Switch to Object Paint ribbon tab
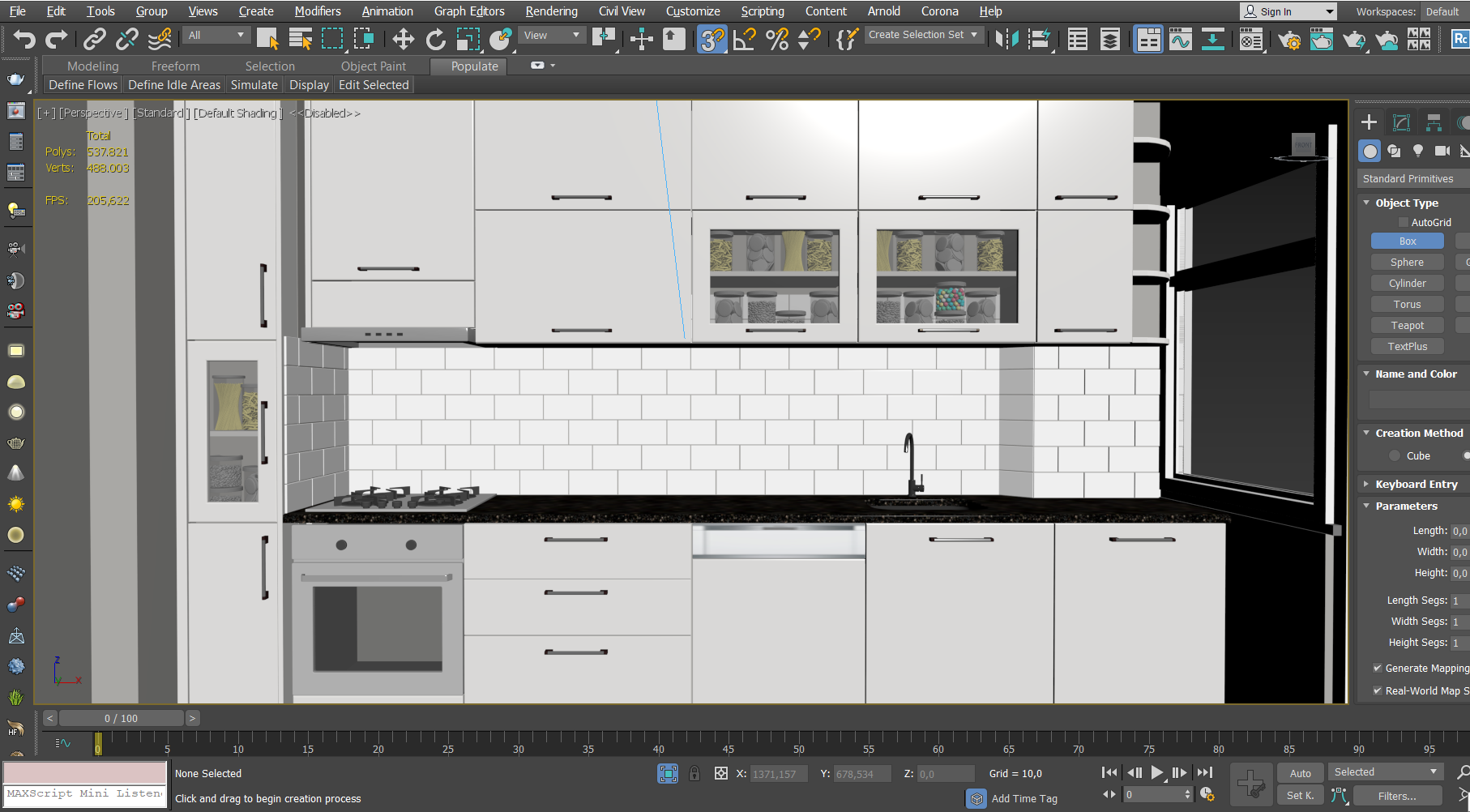This screenshot has height=812, width=1470. [x=373, y=66]
